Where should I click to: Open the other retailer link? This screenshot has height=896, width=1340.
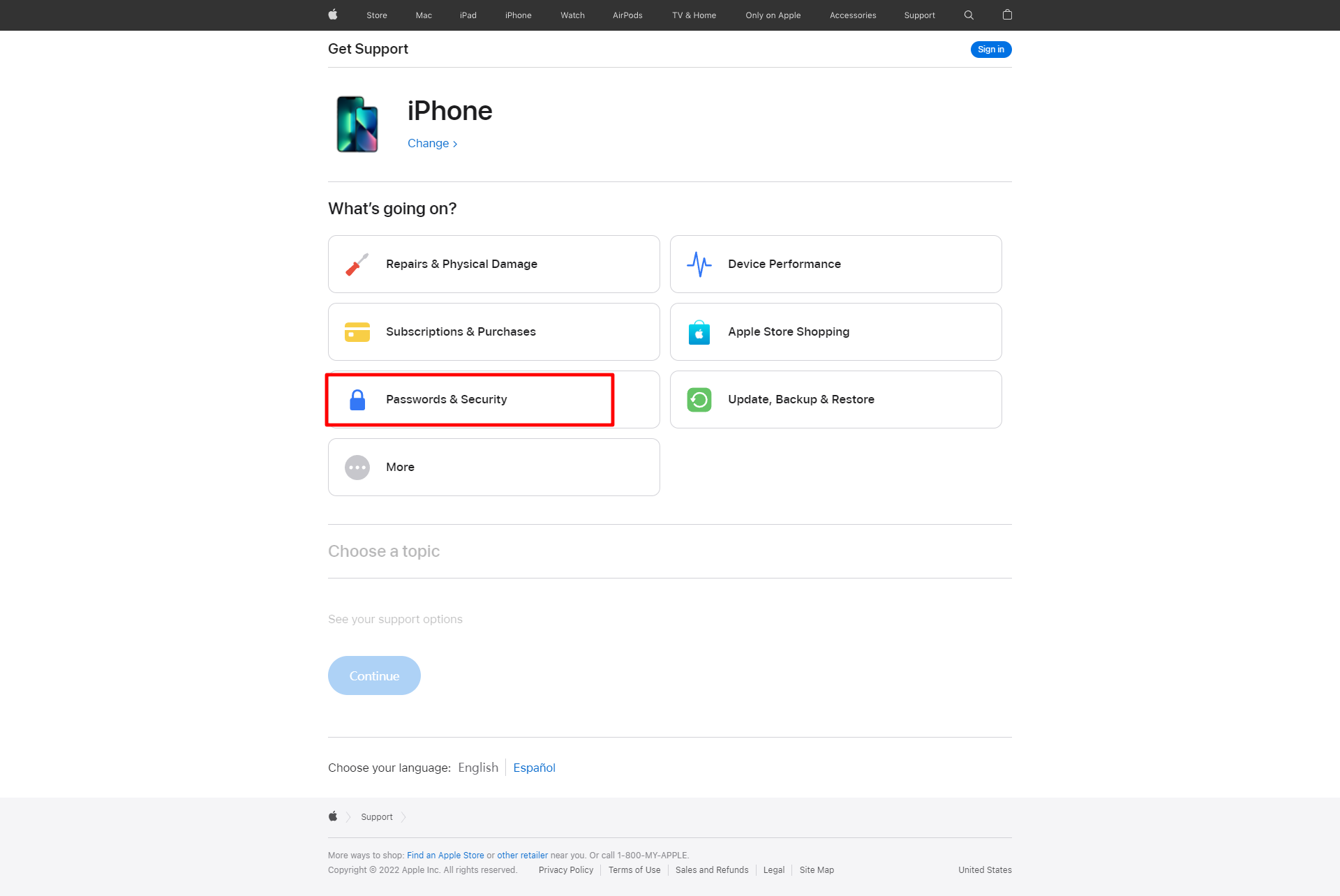coord(522,856)
